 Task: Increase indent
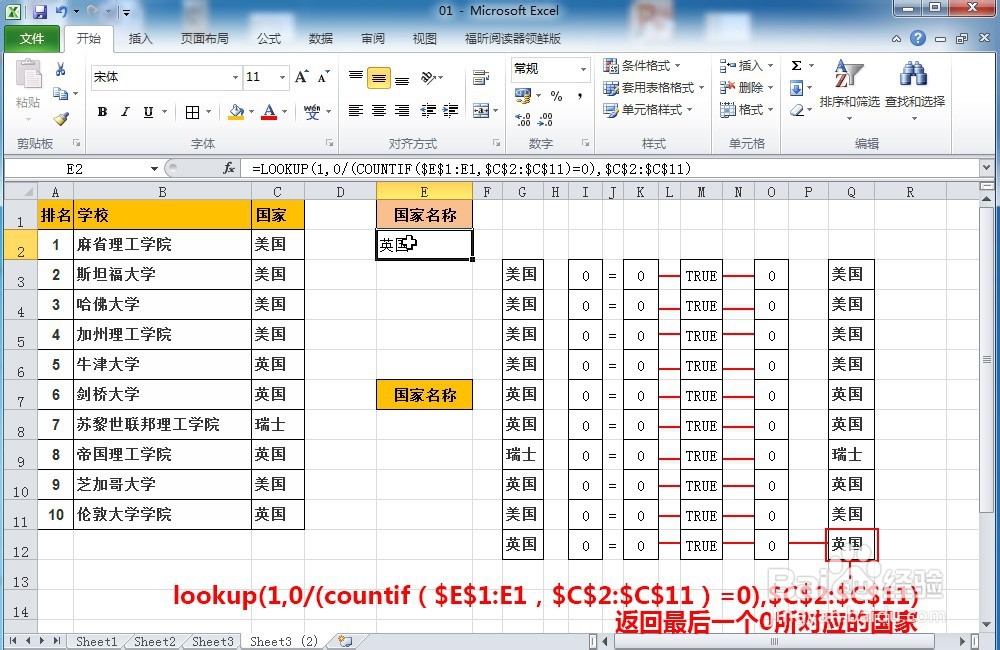(451, 111)
